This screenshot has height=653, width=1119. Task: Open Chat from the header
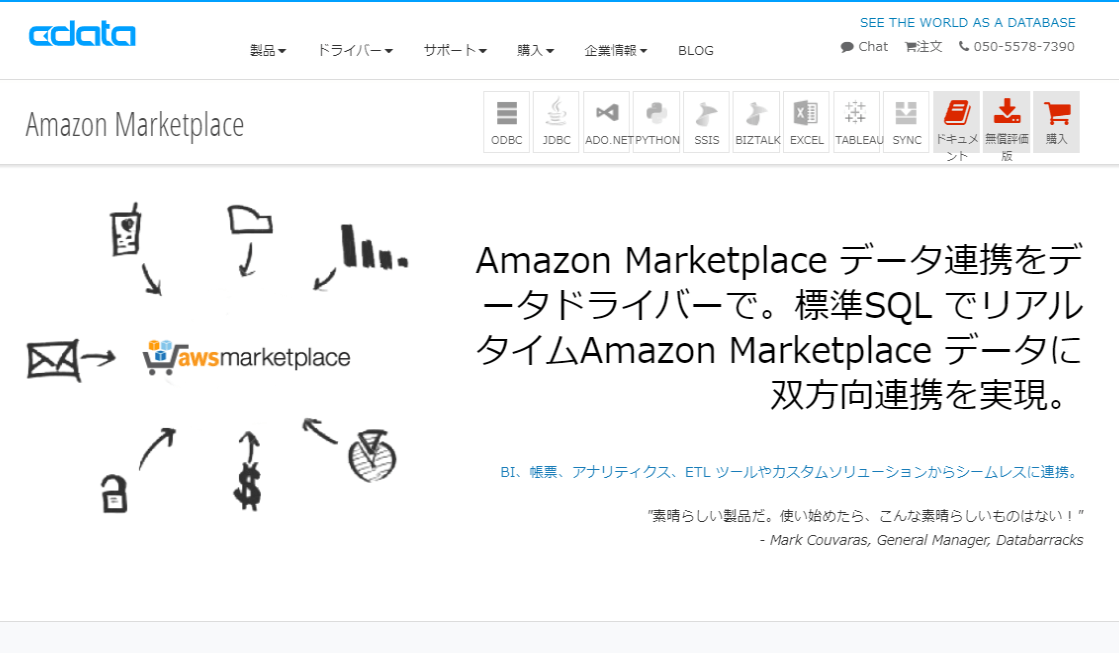[864, 46]
